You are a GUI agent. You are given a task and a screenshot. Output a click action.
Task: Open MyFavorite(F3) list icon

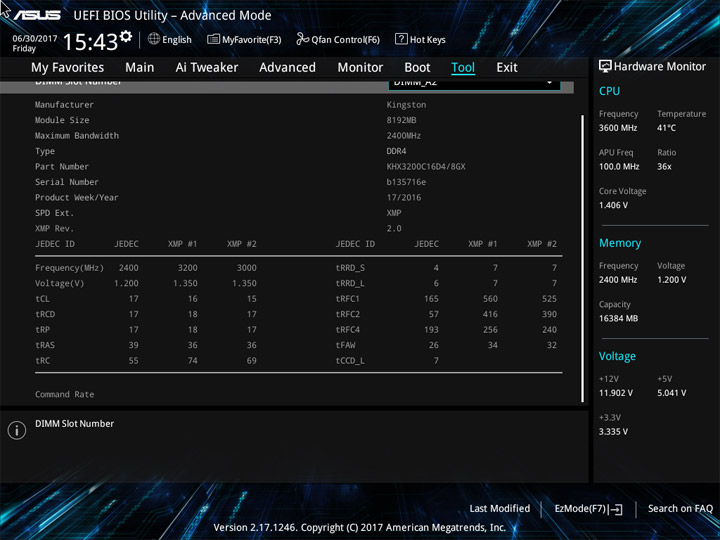click(x=213, y=39)
